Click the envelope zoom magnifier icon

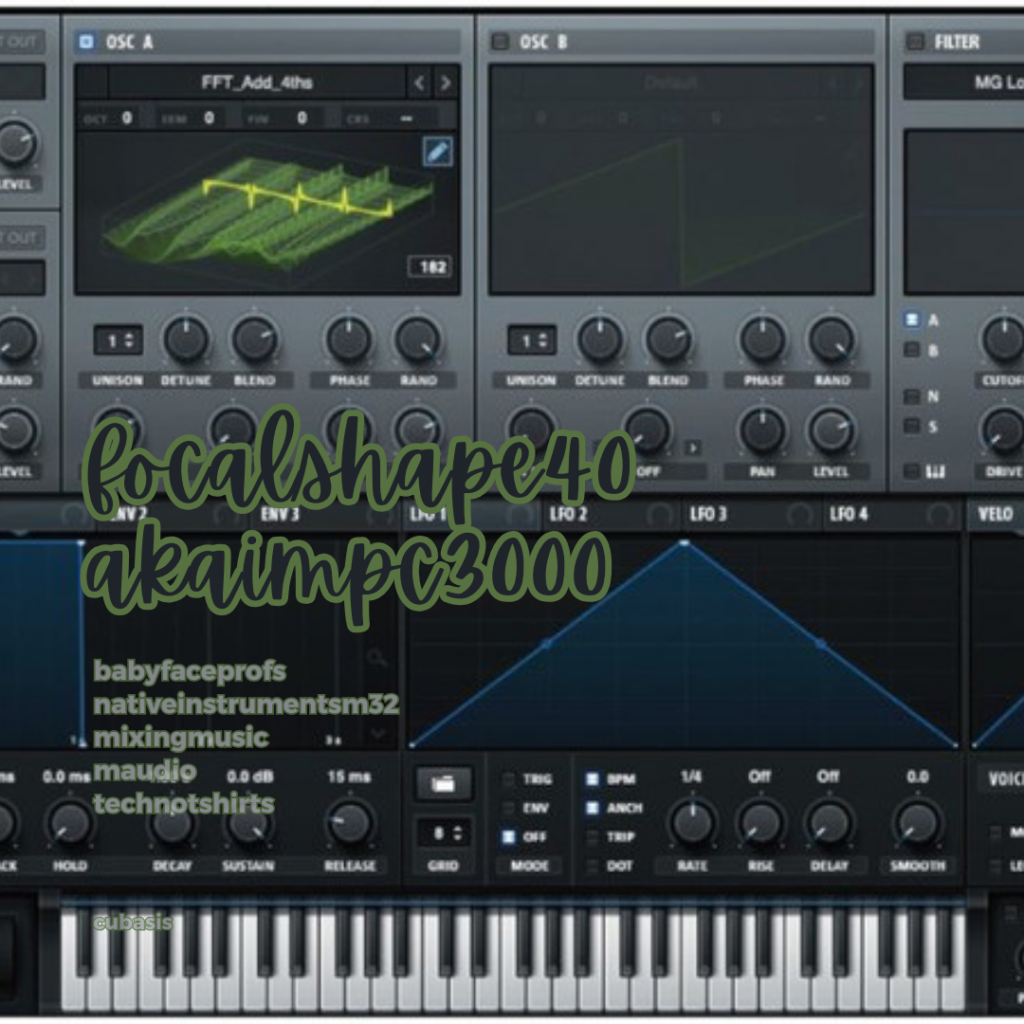click(376, 658)
